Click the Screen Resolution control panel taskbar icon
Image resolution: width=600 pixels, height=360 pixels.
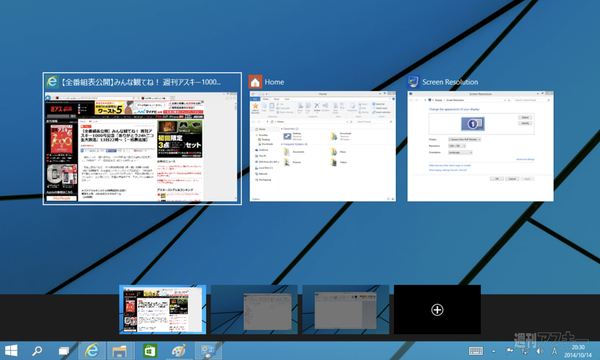coord(208,350)
